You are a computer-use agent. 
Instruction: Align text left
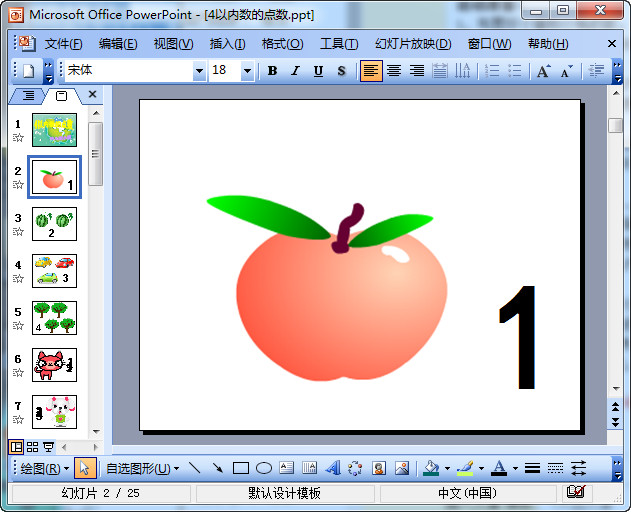pos(371,71)
